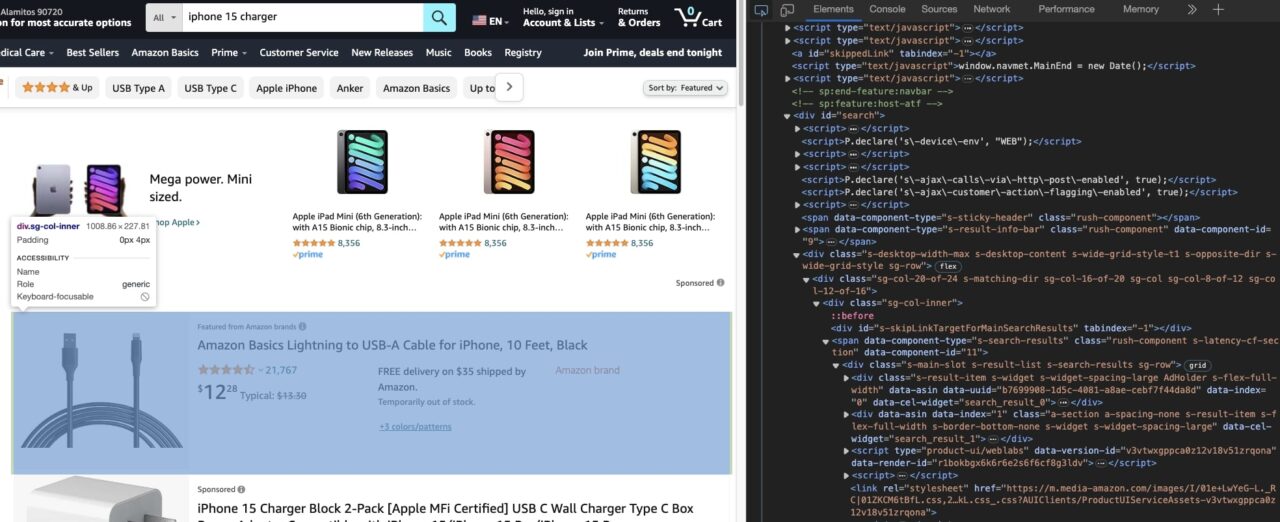Select the USB Type A filter chip
This screenshot has height=522, width=1280.
(138, 88)
